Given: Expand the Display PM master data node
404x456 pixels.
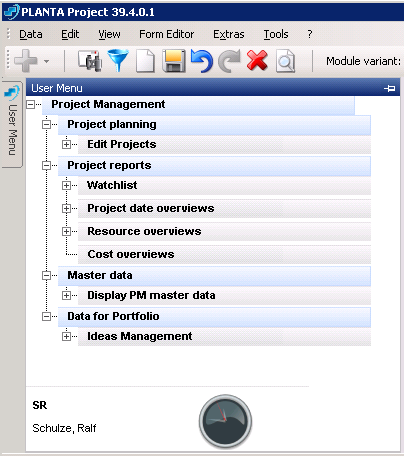Looking at the screenshot, I should click(x=66, y=296).
